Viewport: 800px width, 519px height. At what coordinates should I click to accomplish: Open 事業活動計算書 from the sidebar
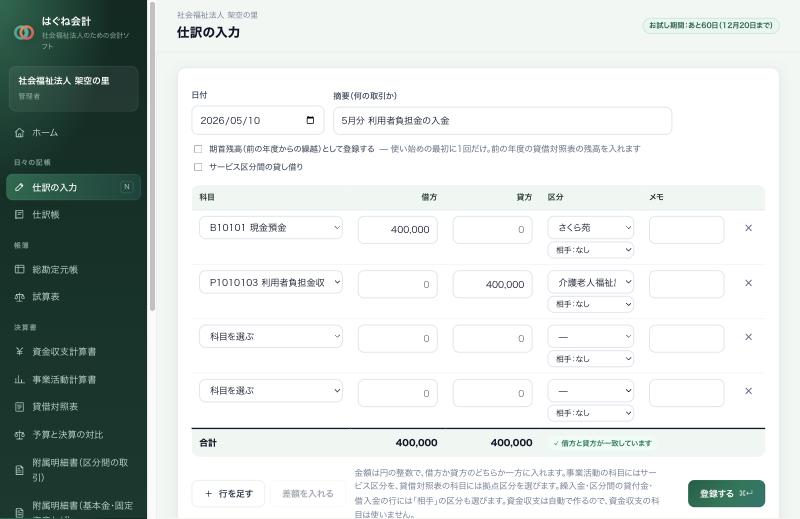[73, 379]
